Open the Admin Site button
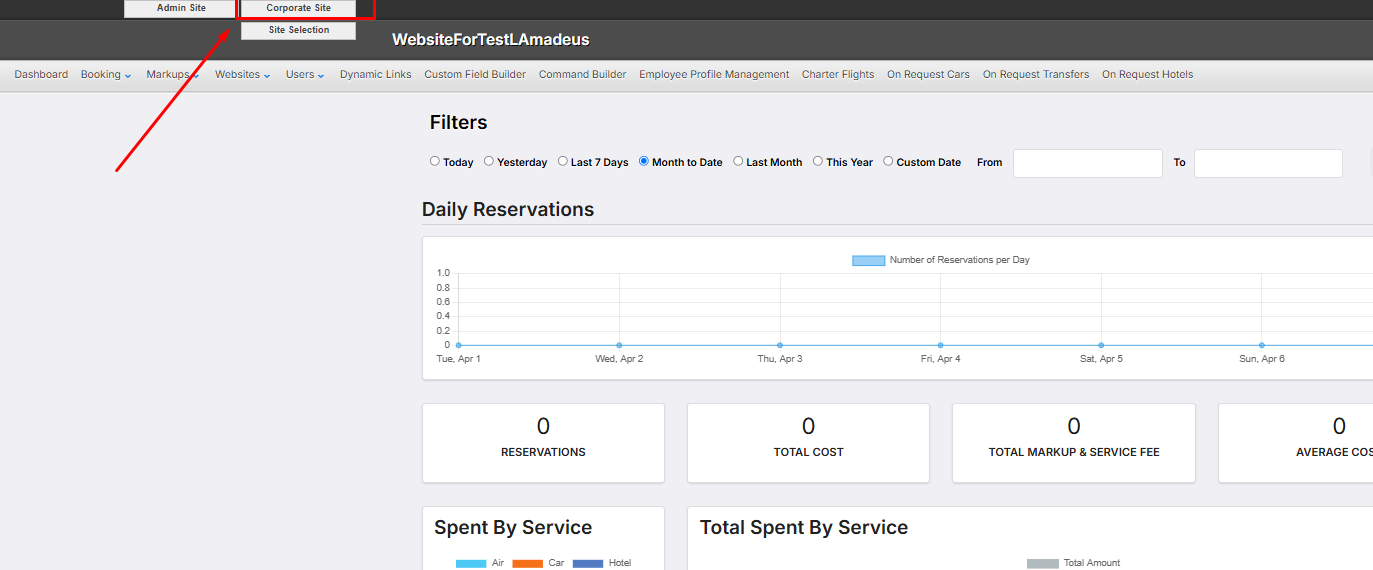The image size is (1373, 570). [x=181, y=8]
